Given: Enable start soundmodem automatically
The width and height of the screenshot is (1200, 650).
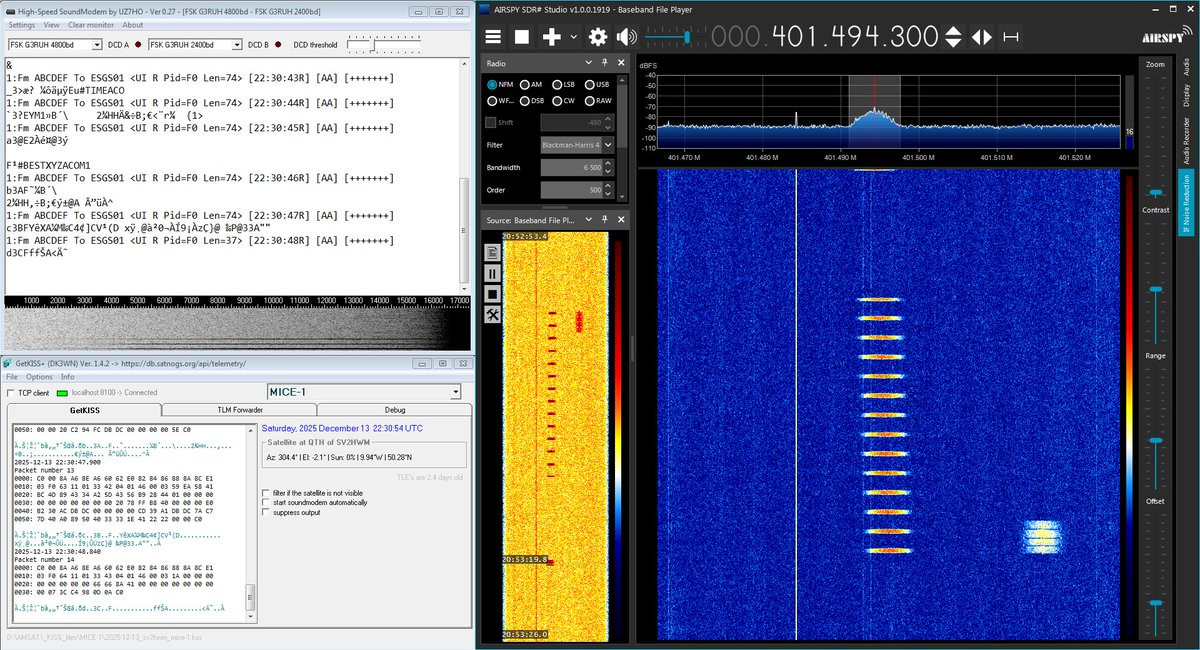Looking at the screenshot, I should (x=265, y=502).
